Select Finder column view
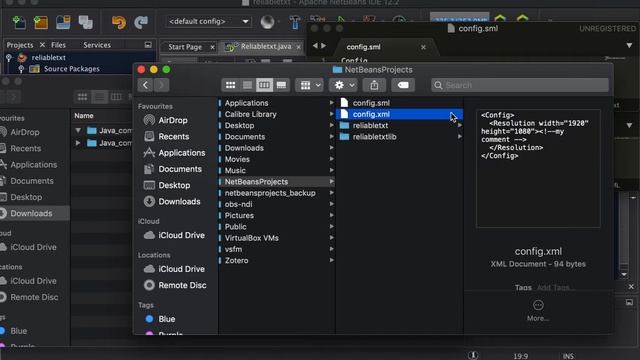 click(x=264, y=85)
